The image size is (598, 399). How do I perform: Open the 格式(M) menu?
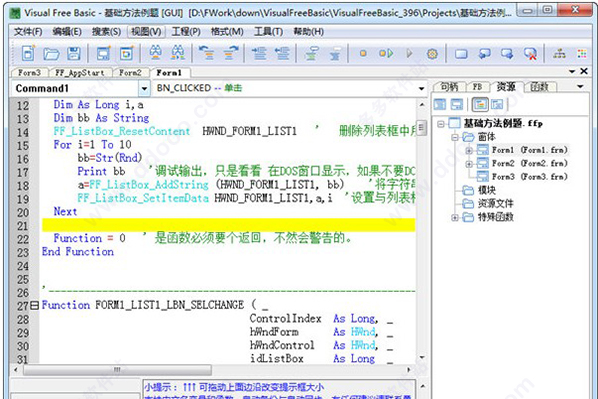[227, 32]
